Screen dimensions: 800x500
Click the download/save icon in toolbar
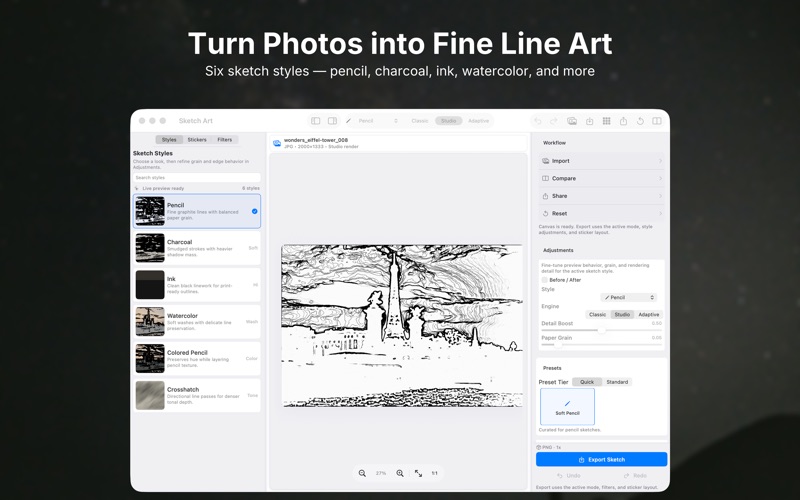click(x=589, y=121)
